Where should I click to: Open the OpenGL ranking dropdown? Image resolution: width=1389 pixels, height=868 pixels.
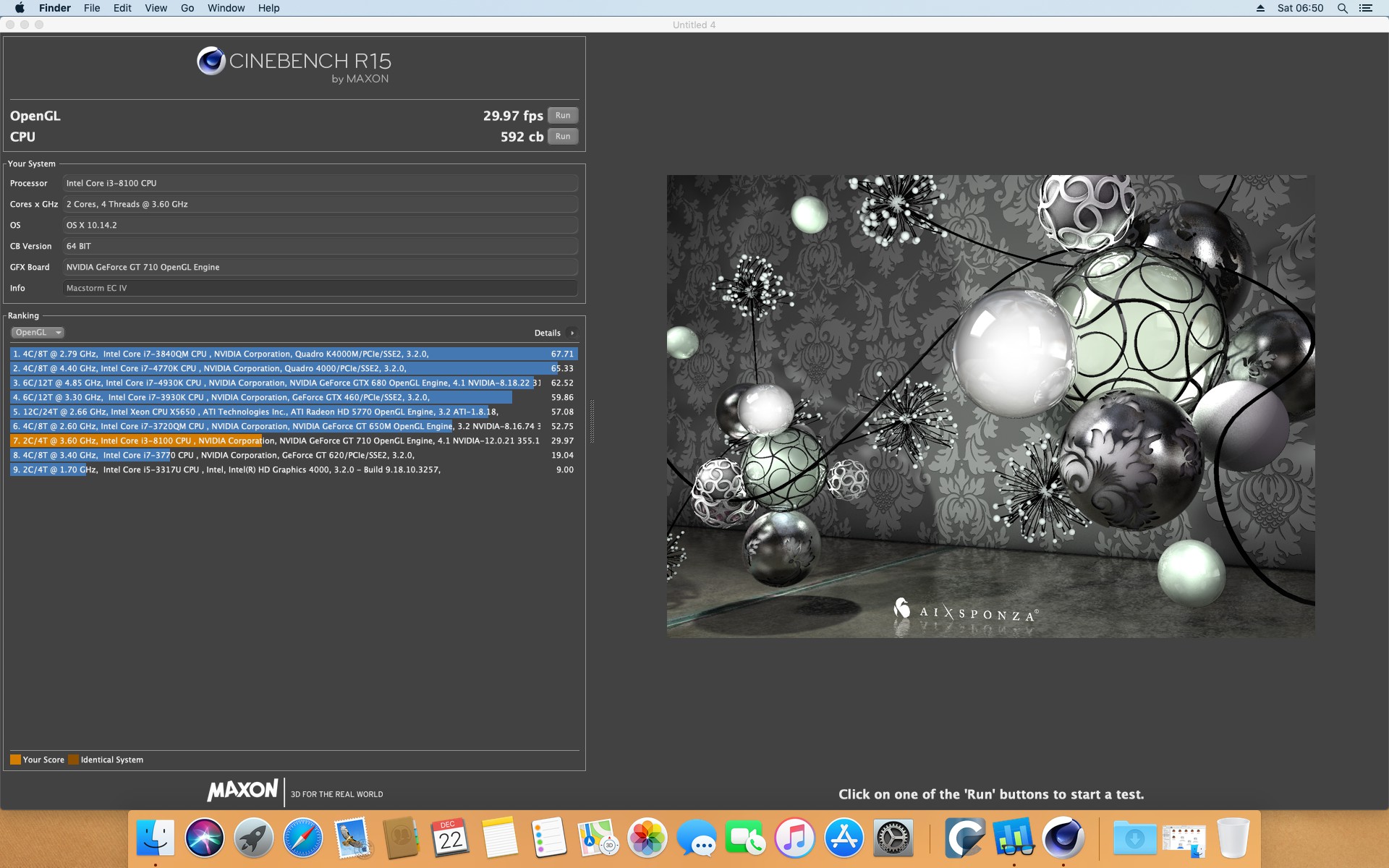pyautogui.click(x=38, y=333)
